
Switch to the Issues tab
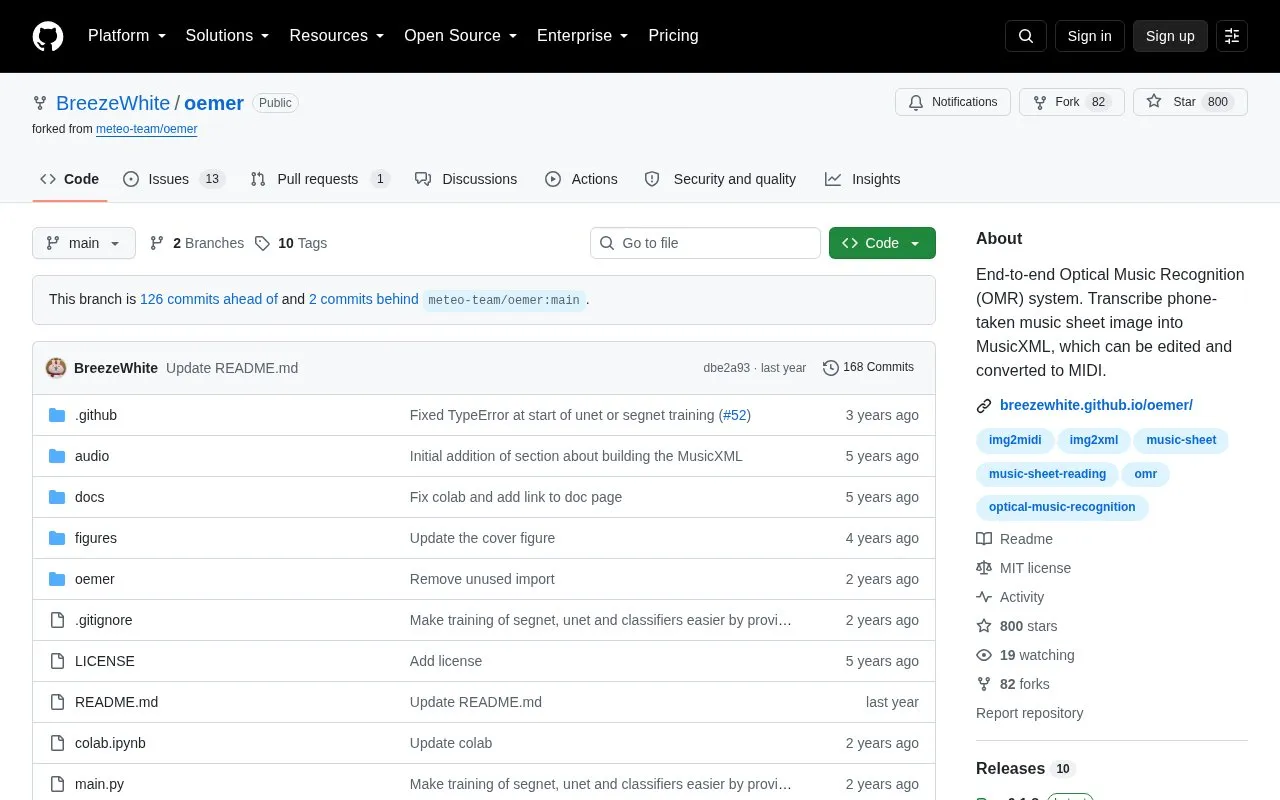(x=174, y=179)
